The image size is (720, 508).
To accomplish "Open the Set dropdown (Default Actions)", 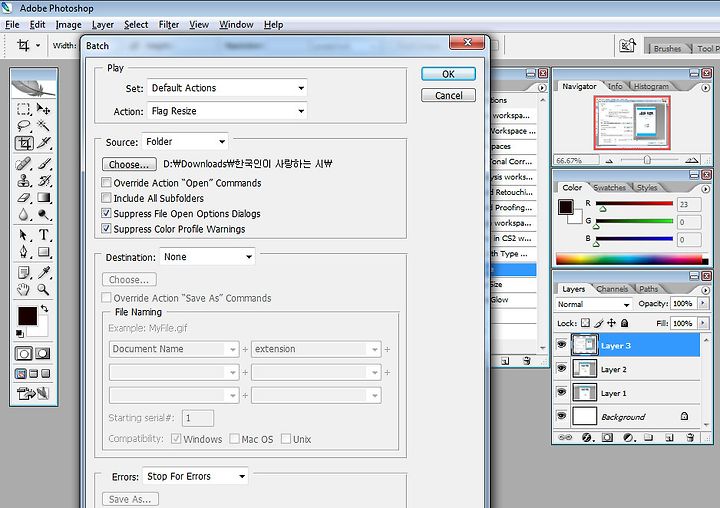I will (227, 88).
